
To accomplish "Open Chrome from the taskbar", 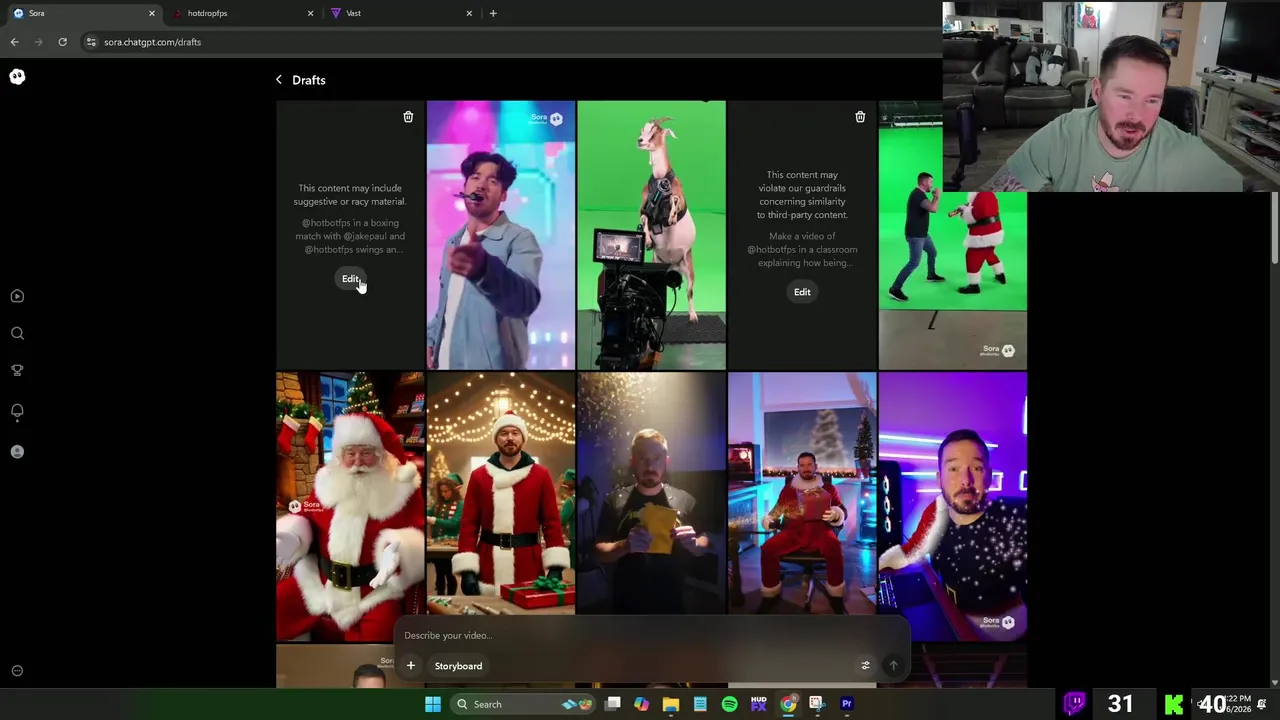I will [x=788, y=704].
